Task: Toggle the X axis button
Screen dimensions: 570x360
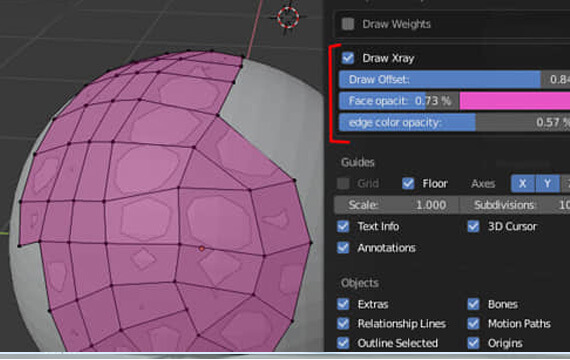Action: tap(523, 184)
